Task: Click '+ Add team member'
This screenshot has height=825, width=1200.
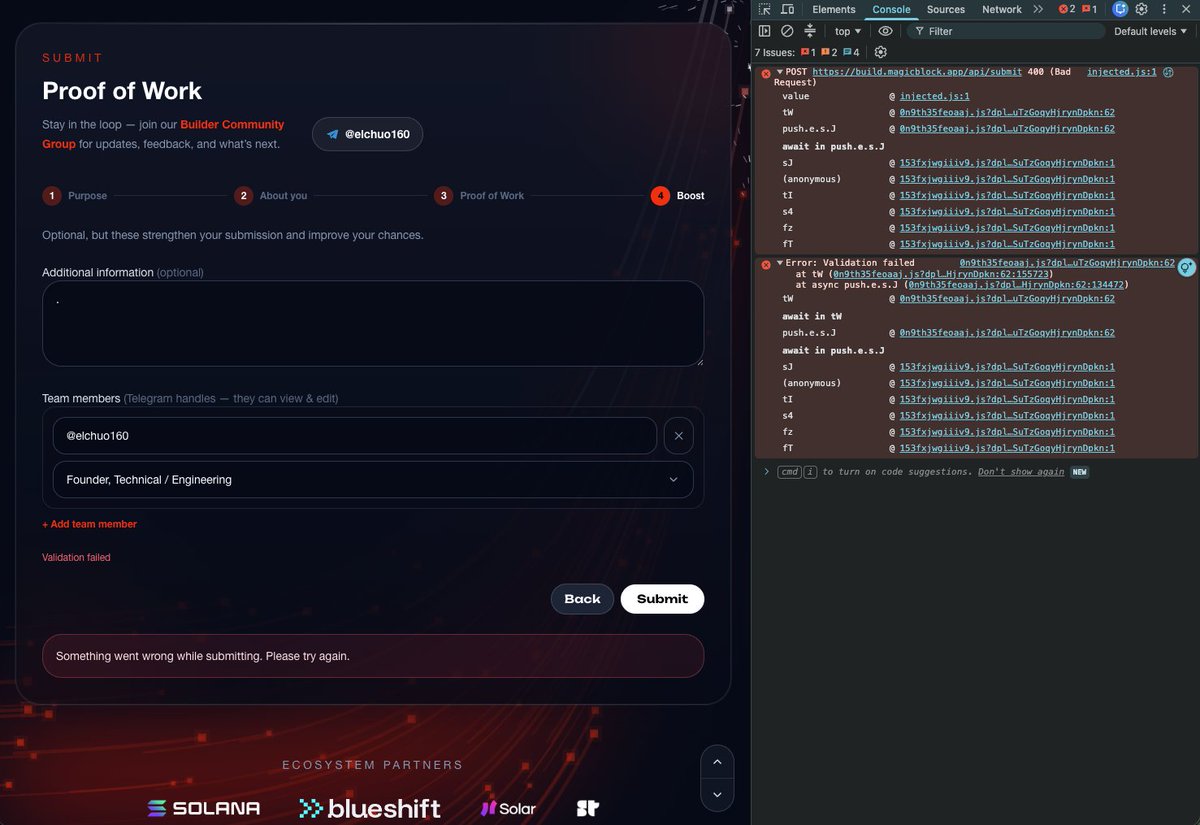Action: (89, 524)
